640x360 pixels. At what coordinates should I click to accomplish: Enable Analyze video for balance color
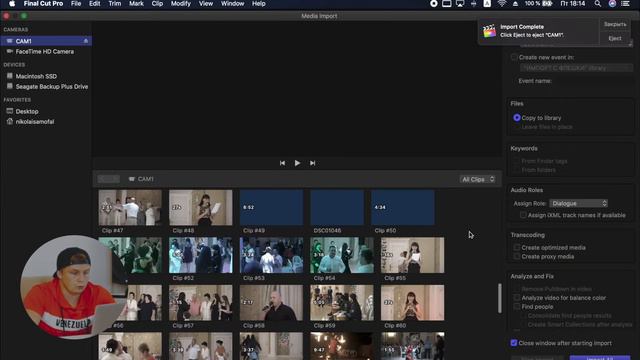[517, 298]
